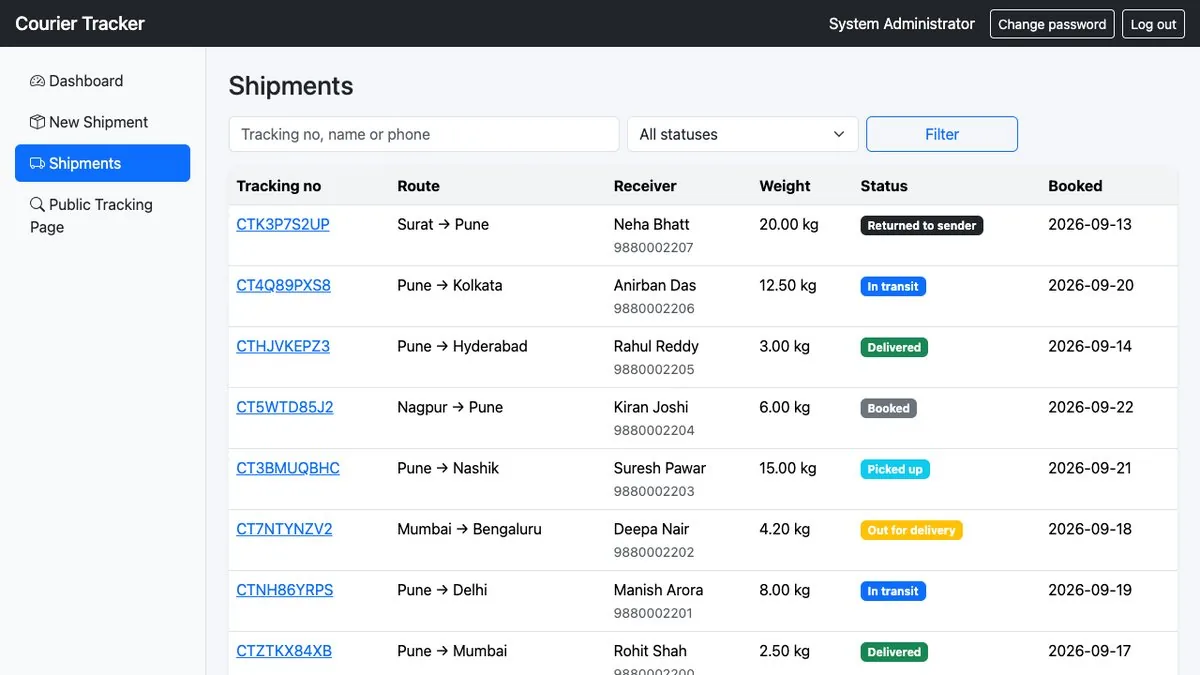Click the Dashboard speedometer icon
The width and height of the screenshot is (1200, 675).
tap(37, 81)
